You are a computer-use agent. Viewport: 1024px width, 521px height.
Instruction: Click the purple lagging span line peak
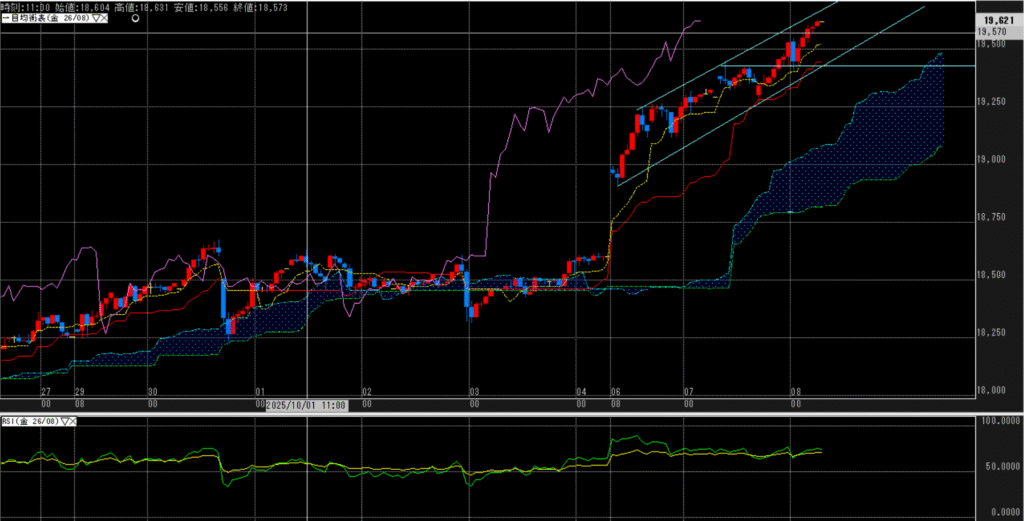[692, 21]
